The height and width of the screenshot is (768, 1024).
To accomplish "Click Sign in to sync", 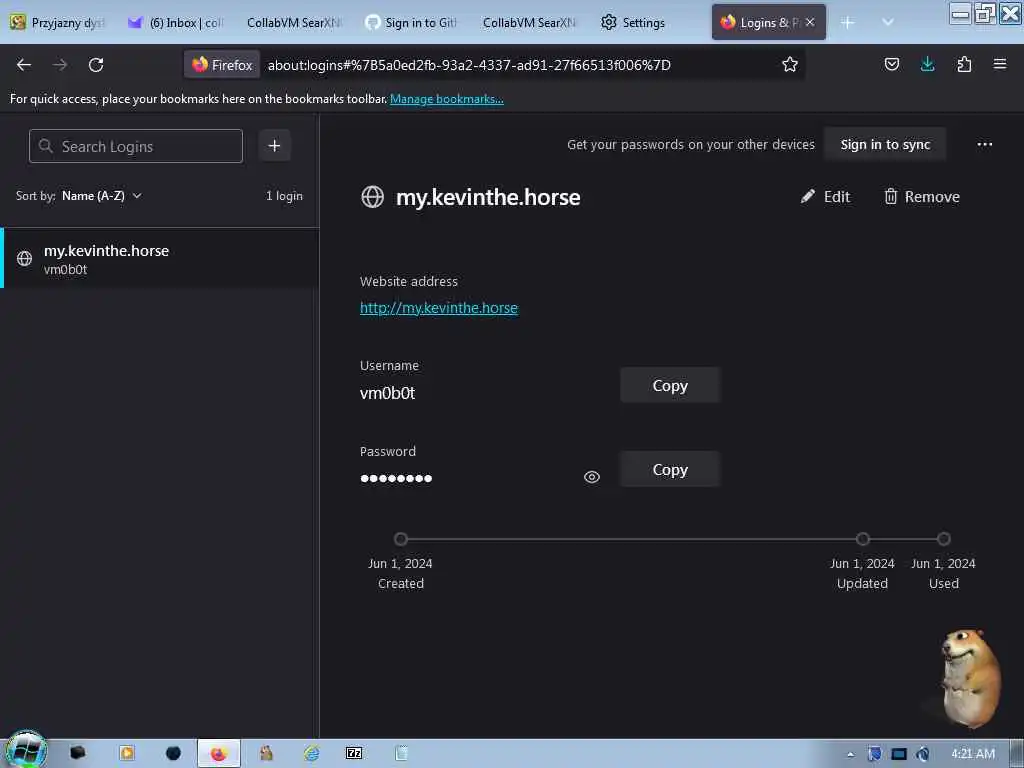I will click(885, 144).
